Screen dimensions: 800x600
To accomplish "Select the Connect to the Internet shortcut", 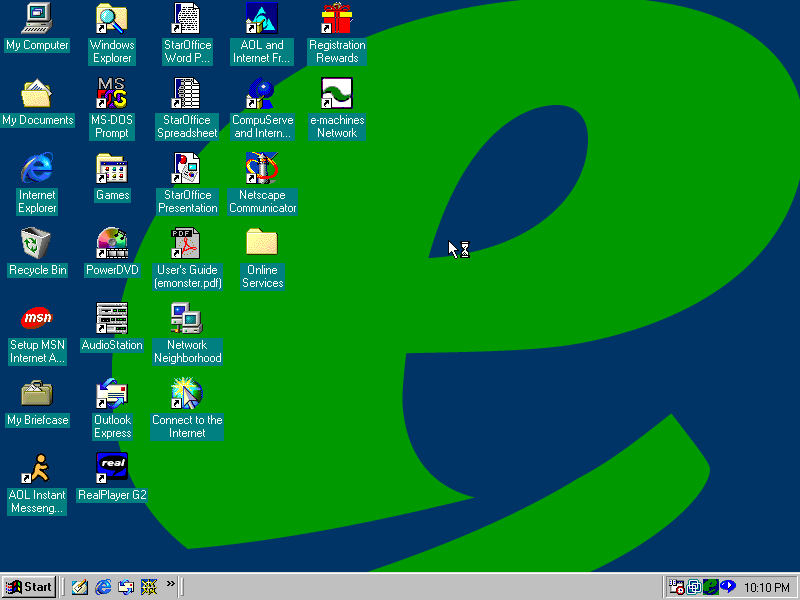I will [187, 393].
